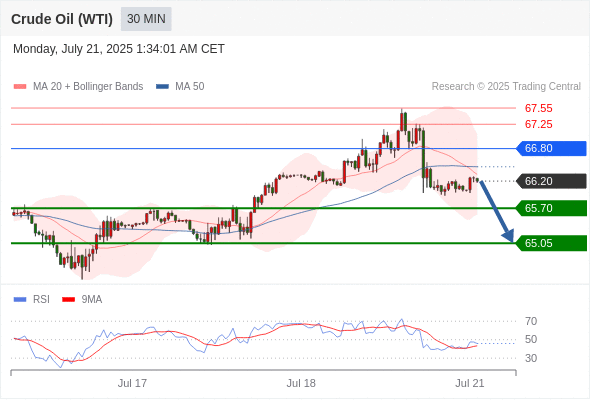Click the 67.25 resistance level label

point(538,124)
